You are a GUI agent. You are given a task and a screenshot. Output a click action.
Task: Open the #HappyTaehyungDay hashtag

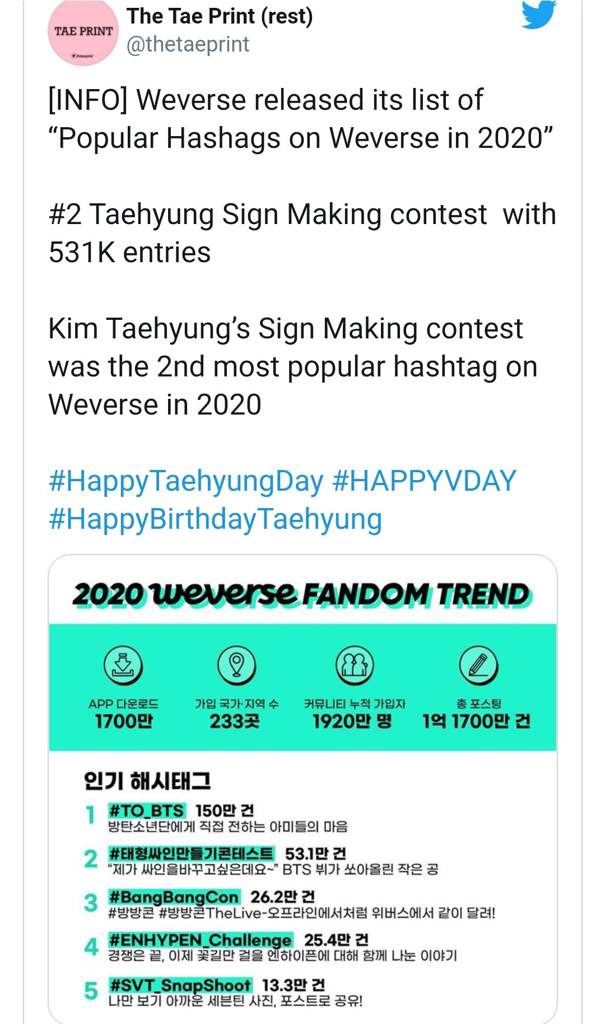[186, 482]
